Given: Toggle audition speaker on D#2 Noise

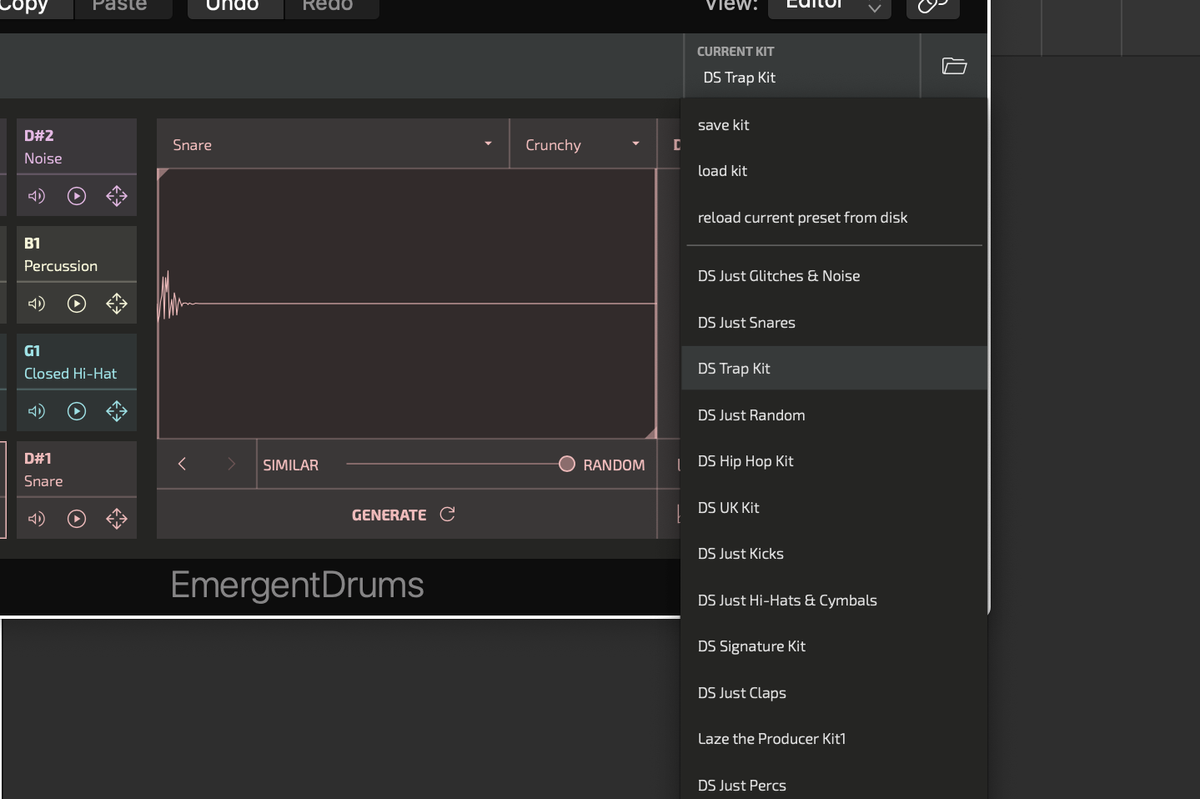Looking at the screenshot, I should point(37,196).
